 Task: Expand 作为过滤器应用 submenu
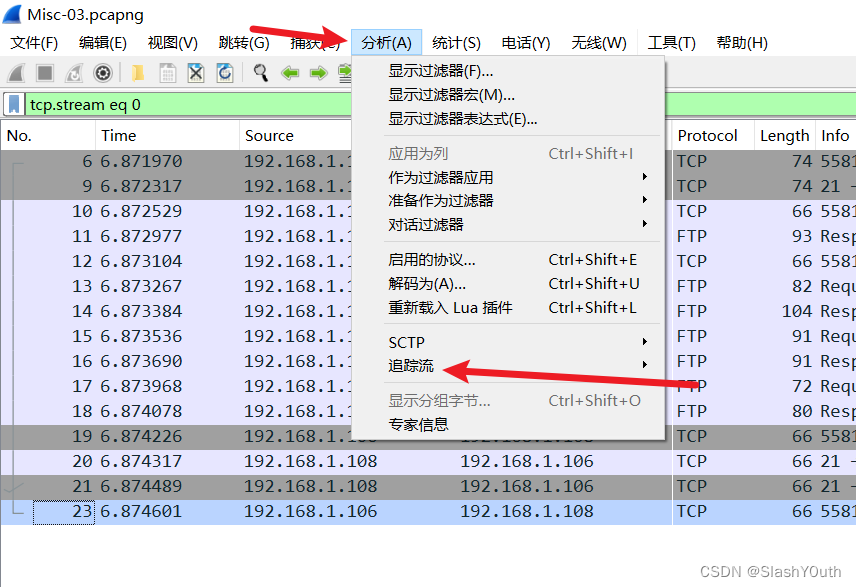509,177
